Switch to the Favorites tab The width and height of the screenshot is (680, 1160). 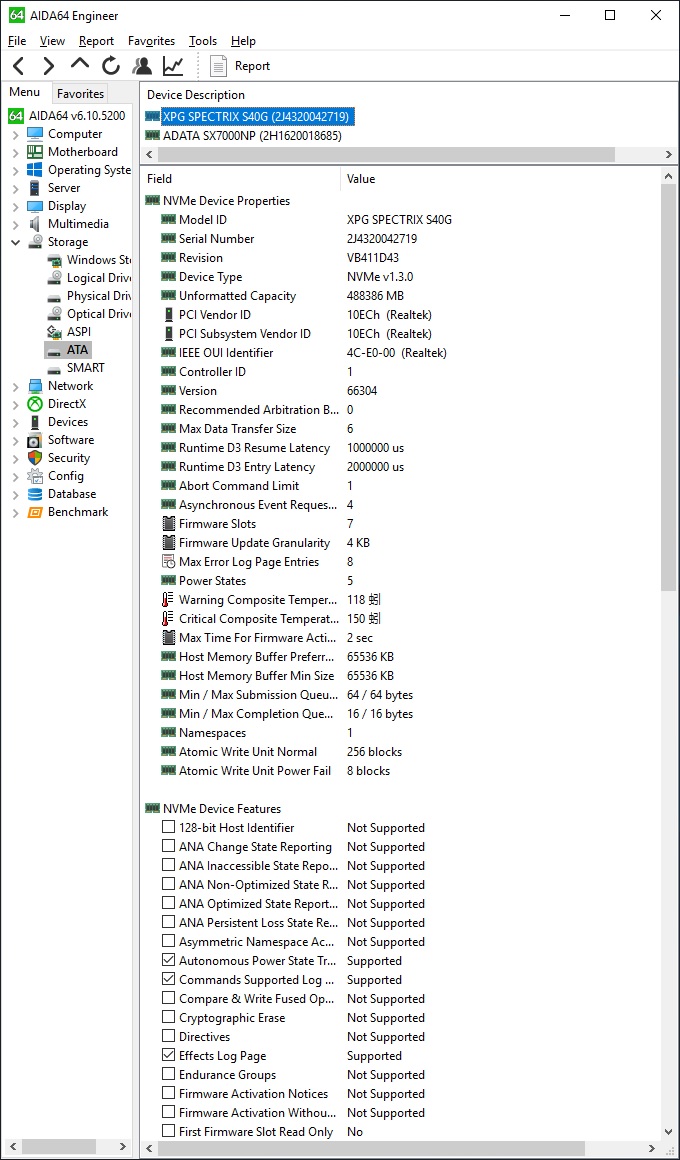80,93
